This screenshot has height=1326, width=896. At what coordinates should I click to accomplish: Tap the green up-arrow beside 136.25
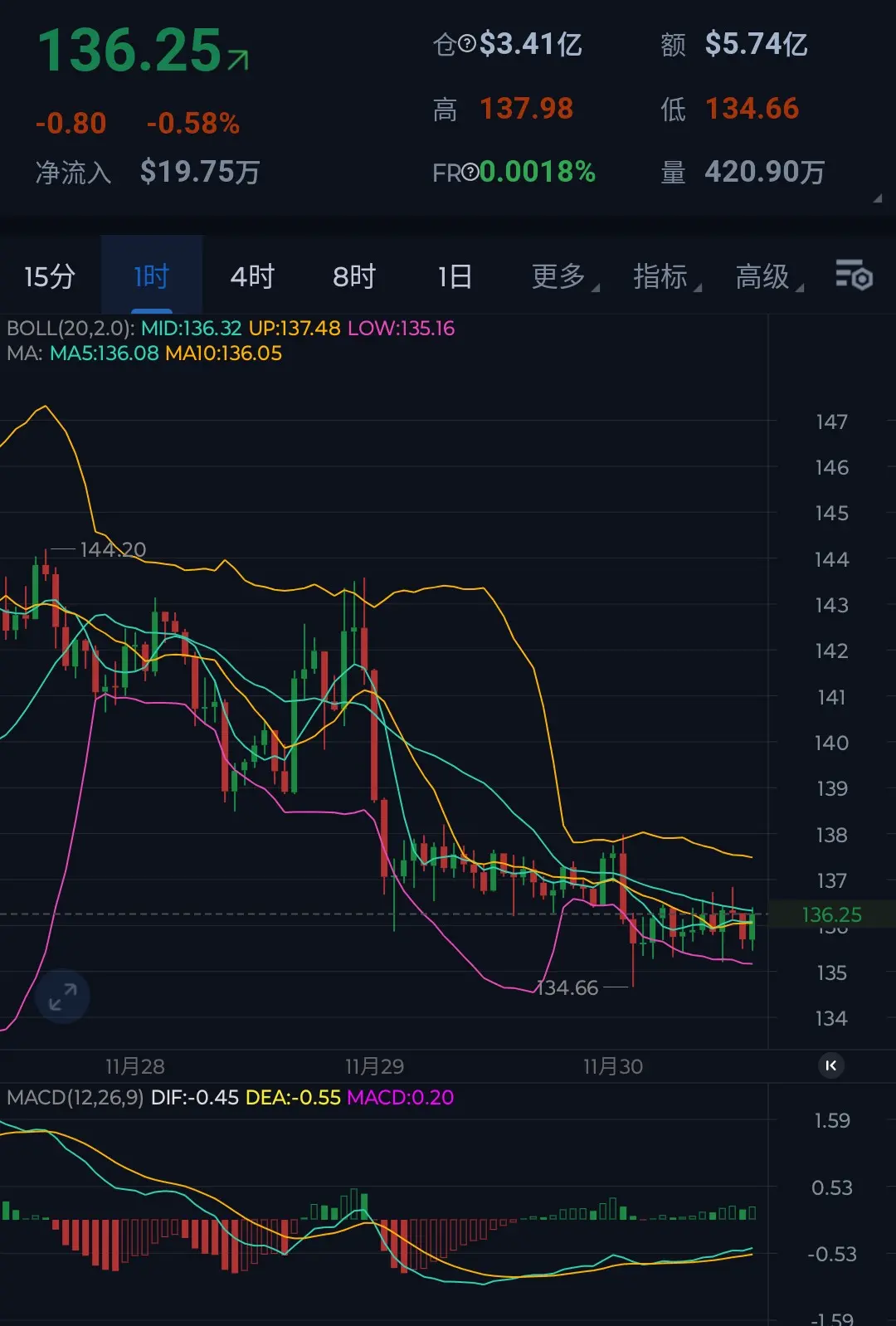(237, 60)
